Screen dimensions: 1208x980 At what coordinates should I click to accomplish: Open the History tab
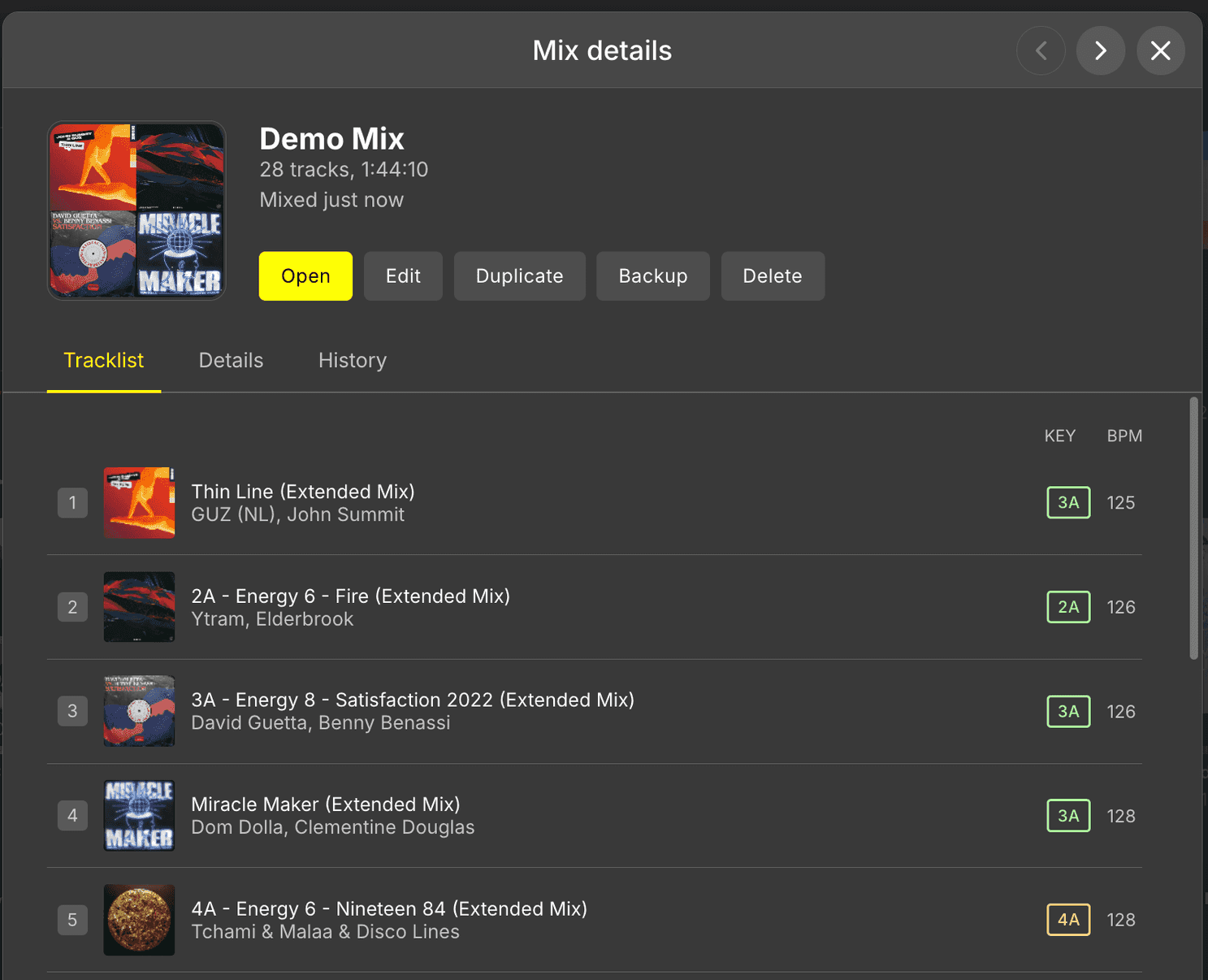352,361
